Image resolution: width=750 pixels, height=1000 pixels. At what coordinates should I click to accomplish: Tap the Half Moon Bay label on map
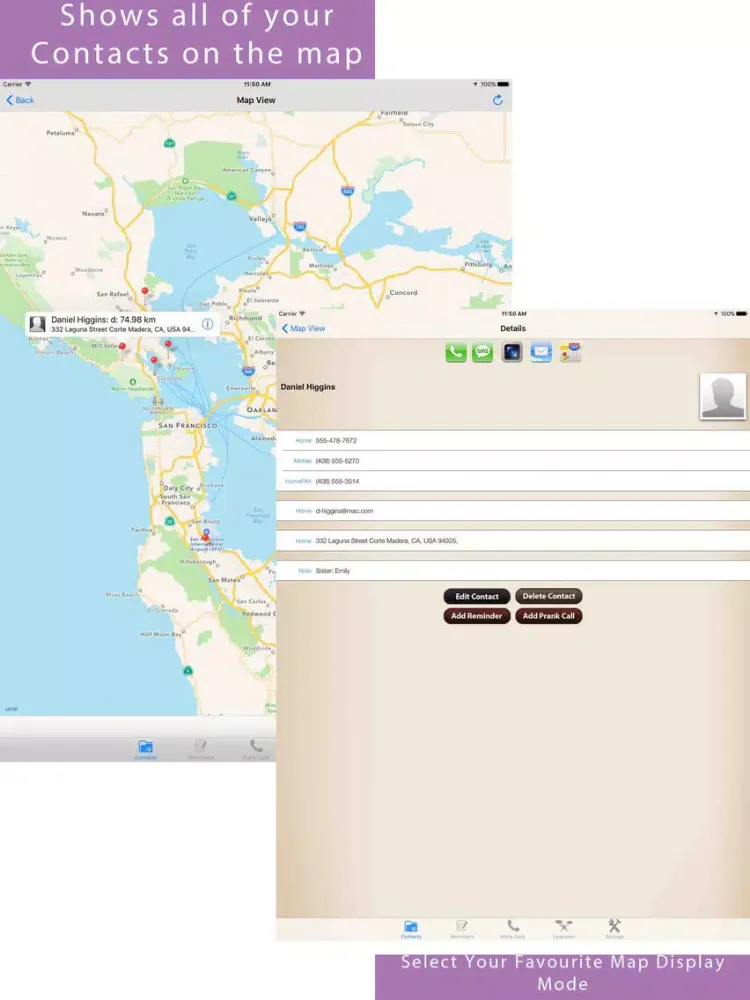(x=161, y=635)
